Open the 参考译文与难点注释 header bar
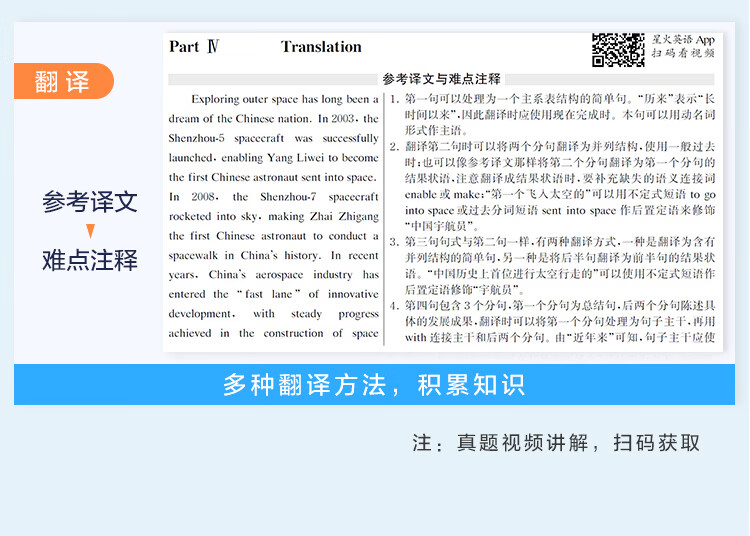This screenshot has height=536, width=750. pyautogui.click(x=441, y=79)
